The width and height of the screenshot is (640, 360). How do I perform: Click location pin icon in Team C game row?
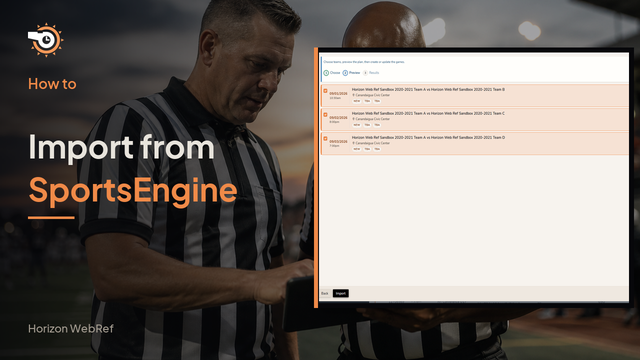pyautogui.click(x=353, y=119)
